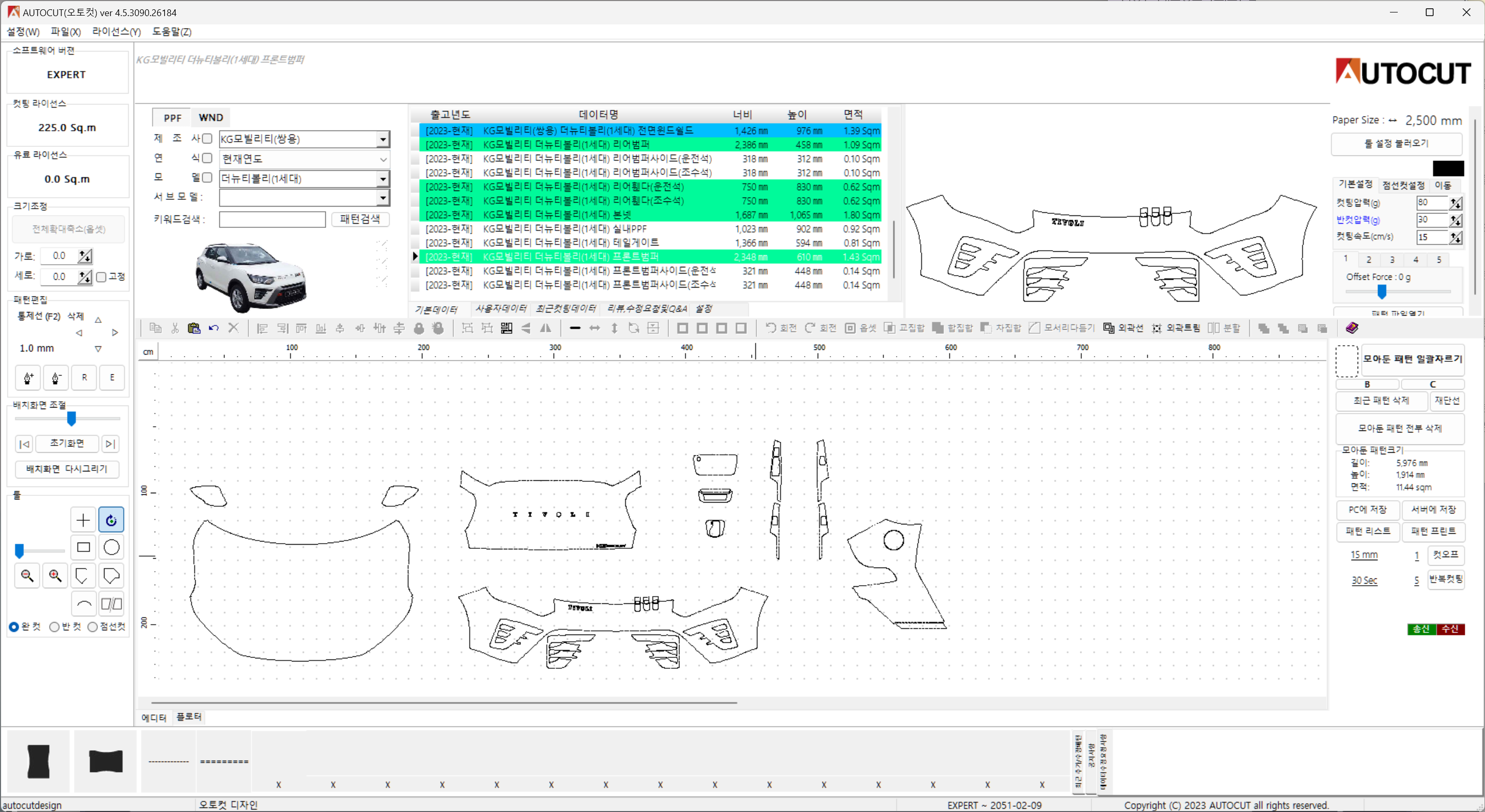This screenshot has width=1485, height=812.
Task: Open the 설정(W) menu
Action: point(23,32)
